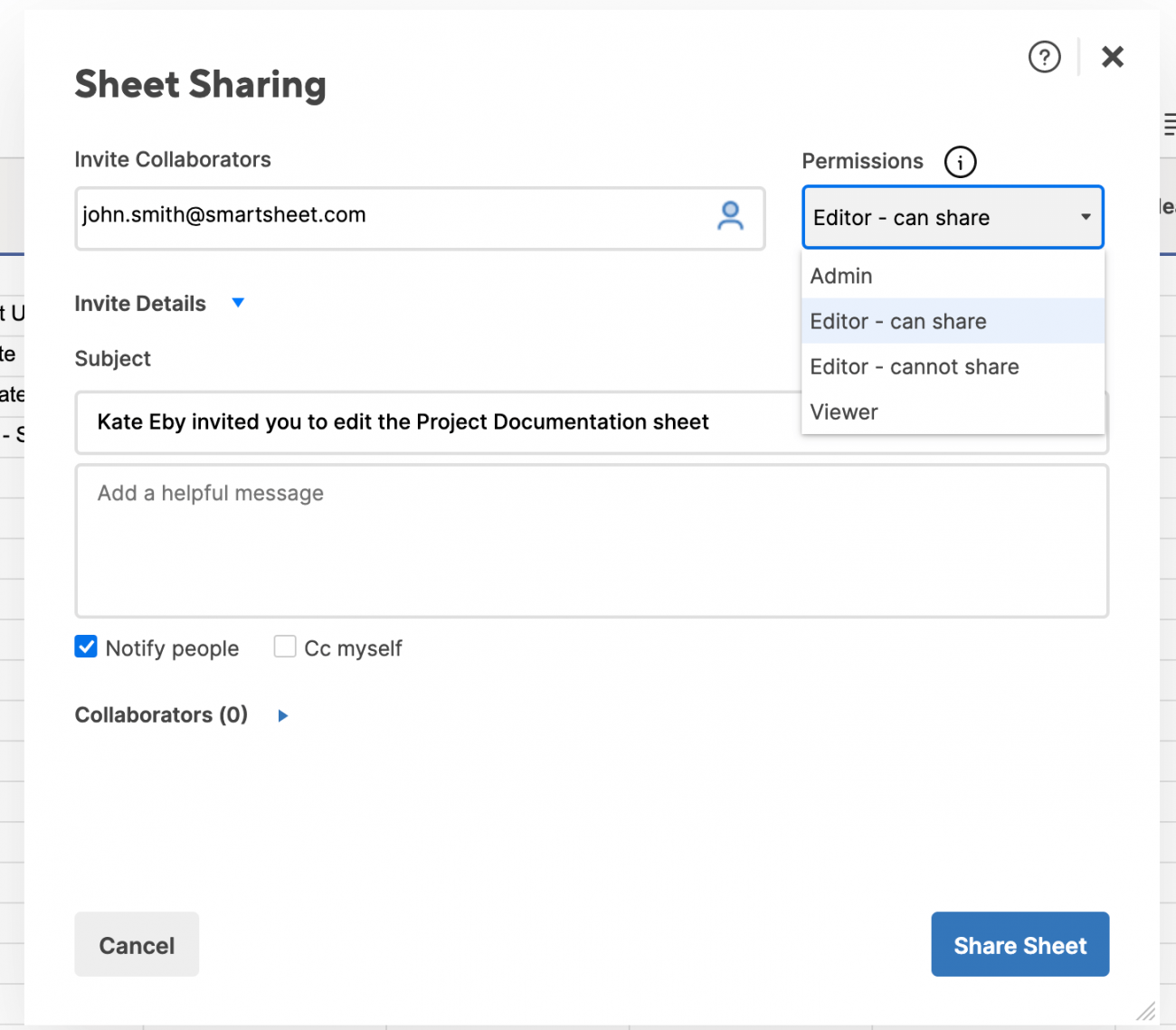
Task: Disable the Notify people checkbox
Action: click(x=85, y=646)
